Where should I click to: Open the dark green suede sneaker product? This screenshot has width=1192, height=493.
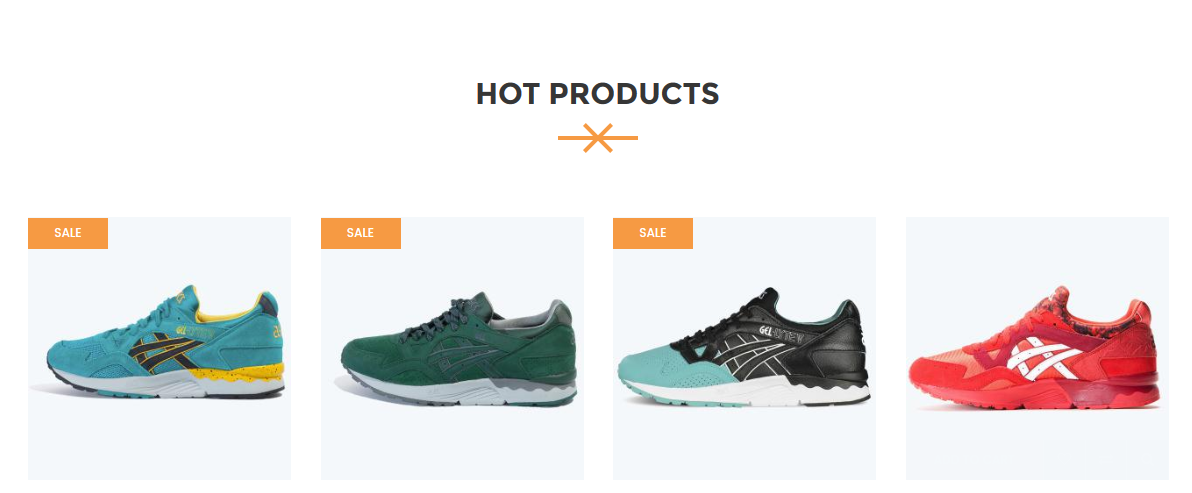452,349
